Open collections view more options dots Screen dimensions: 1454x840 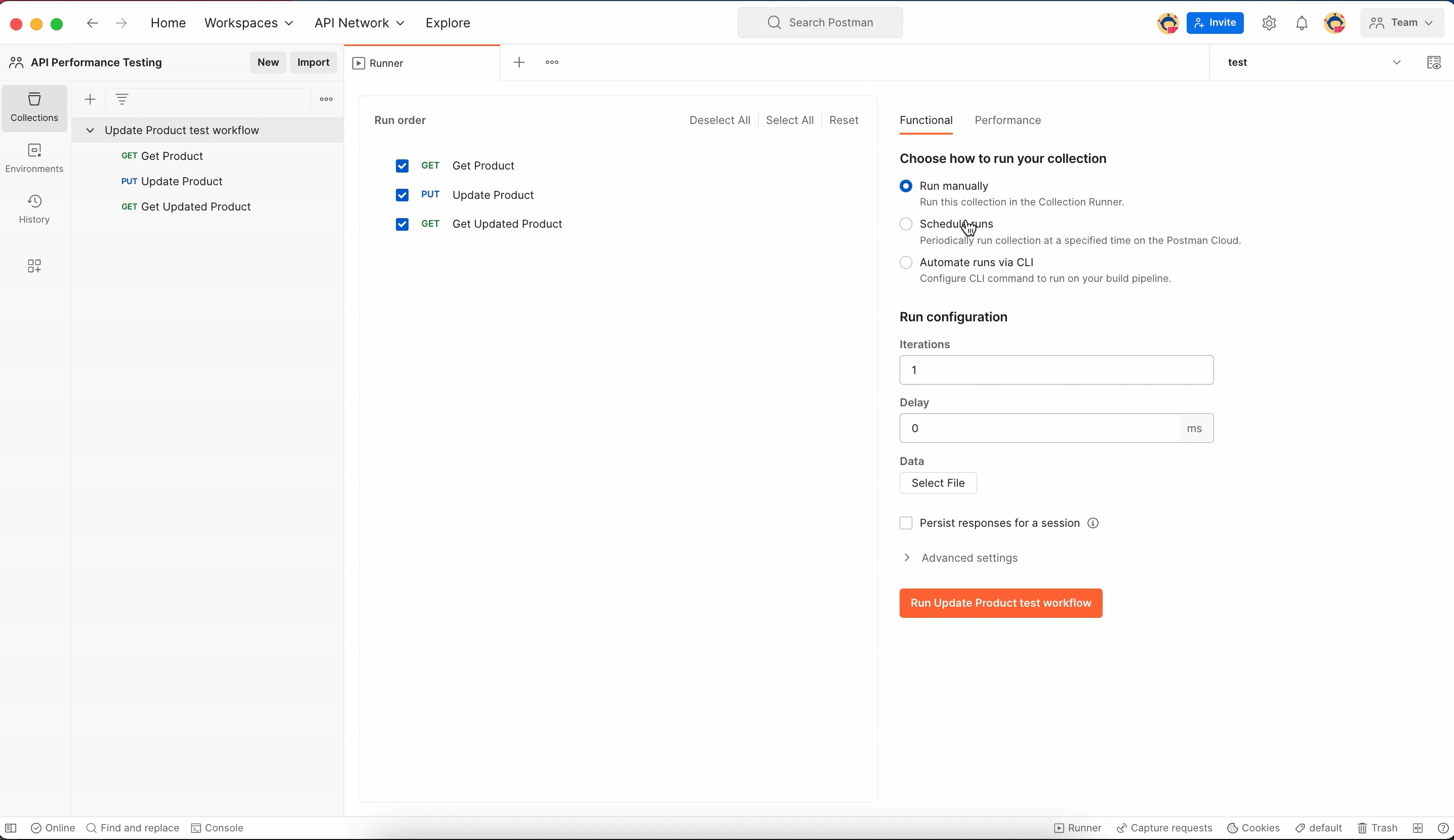click(326, 99)
